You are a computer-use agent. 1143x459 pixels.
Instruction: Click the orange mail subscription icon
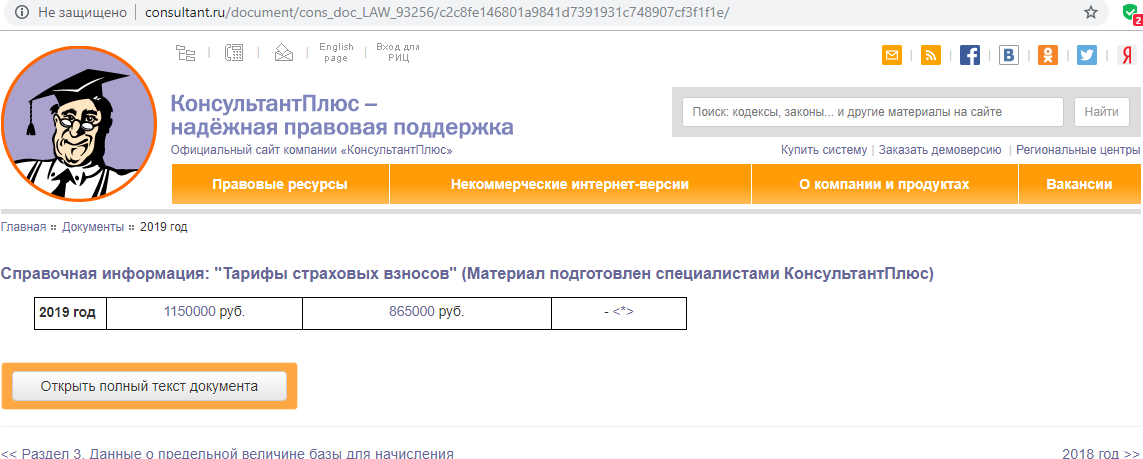892,55
